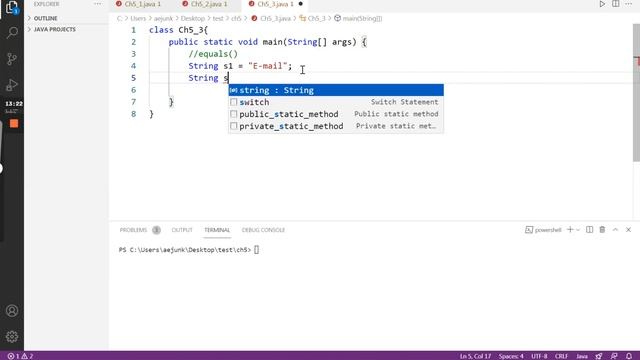
Task: Click the 'ch5' breadcrumb segment
Action: pyautogui.click(x=236, y=18)
